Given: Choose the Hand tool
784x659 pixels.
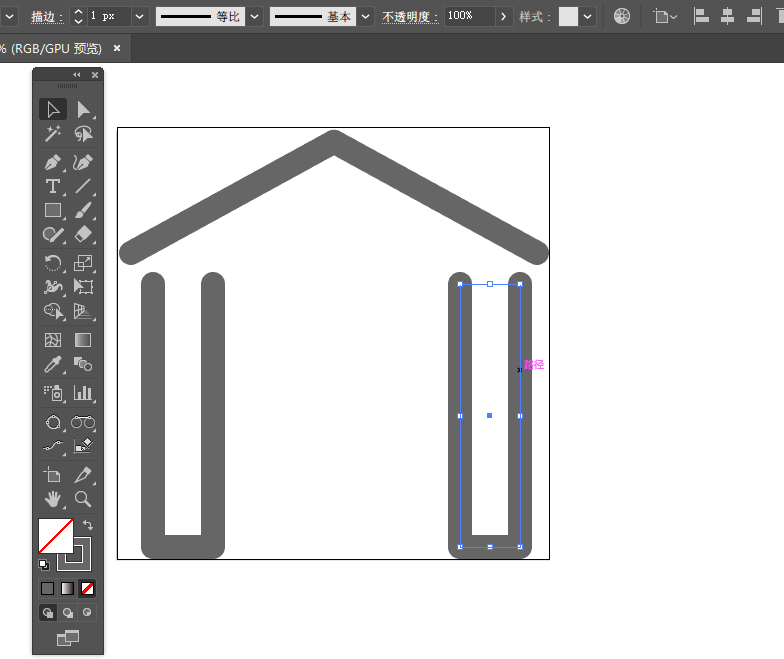Looking at the screenshot, I should (x=53, y=498).
